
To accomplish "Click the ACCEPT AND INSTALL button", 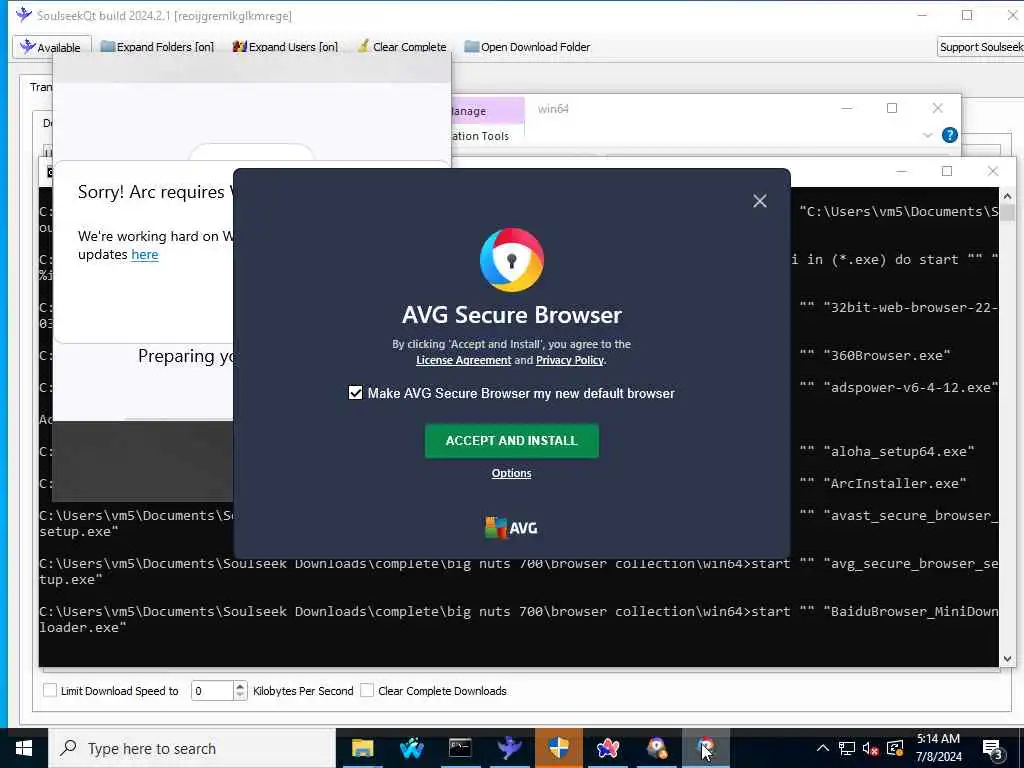I will point(511,441).
